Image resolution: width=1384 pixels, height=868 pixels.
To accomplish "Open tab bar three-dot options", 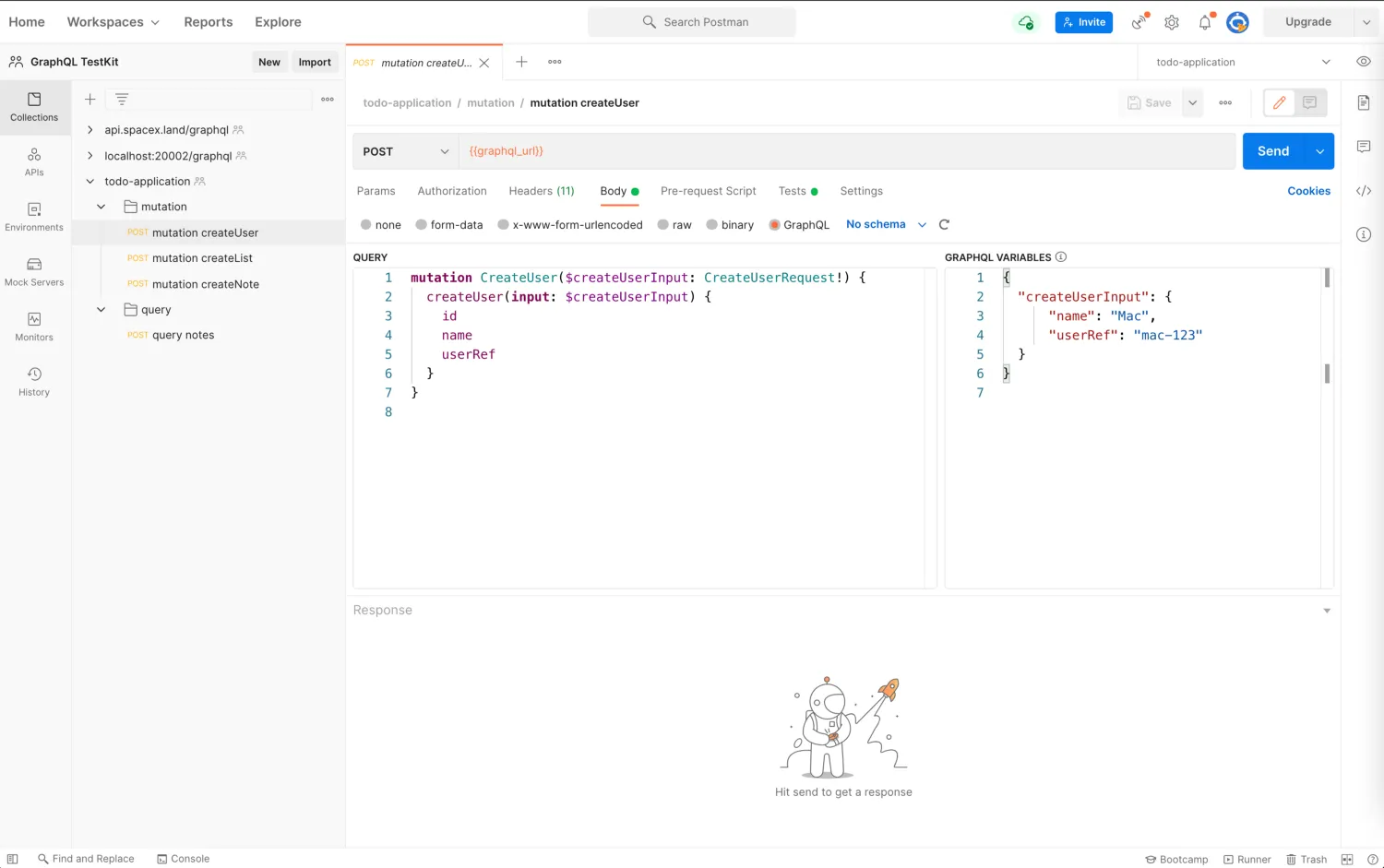I will [555, 62].
